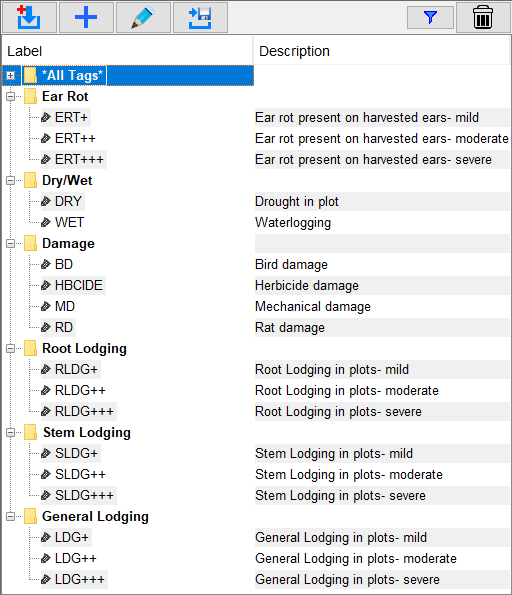Click the tag icon beside ERT+
This screenshot has height=595, width=512.
point(46,118)
